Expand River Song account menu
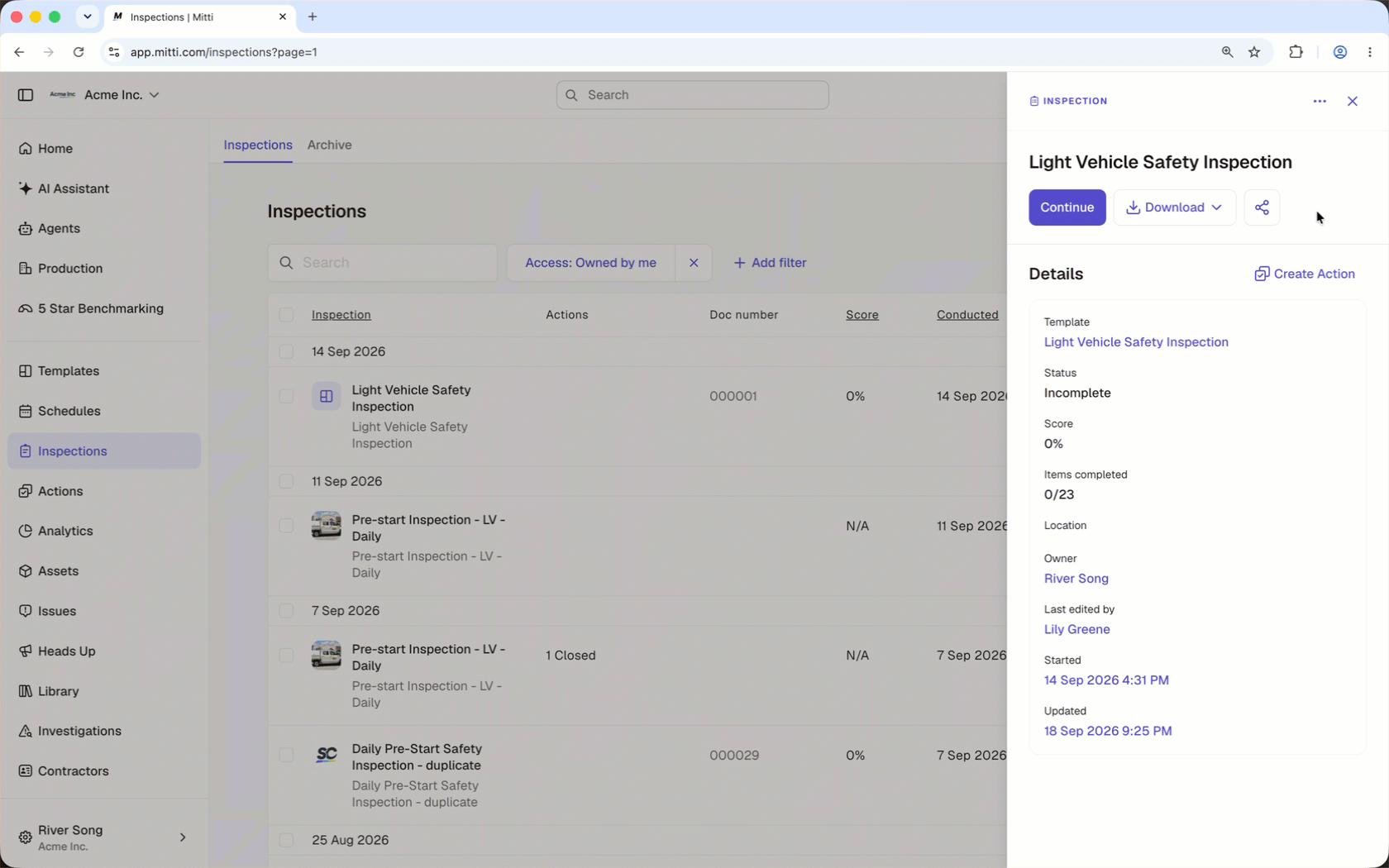The width and height of the screenshot is (1389, 868). [103, 837]
